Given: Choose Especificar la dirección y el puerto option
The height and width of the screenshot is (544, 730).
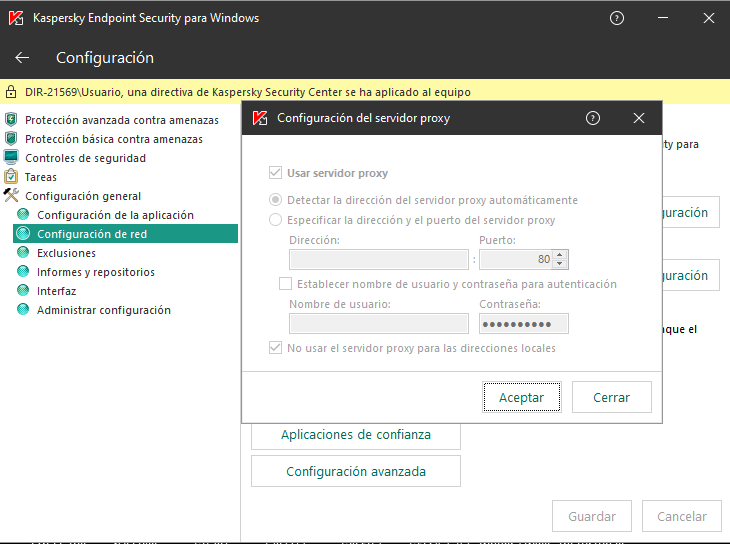Looking at the screenshot, I should (276, 220).
